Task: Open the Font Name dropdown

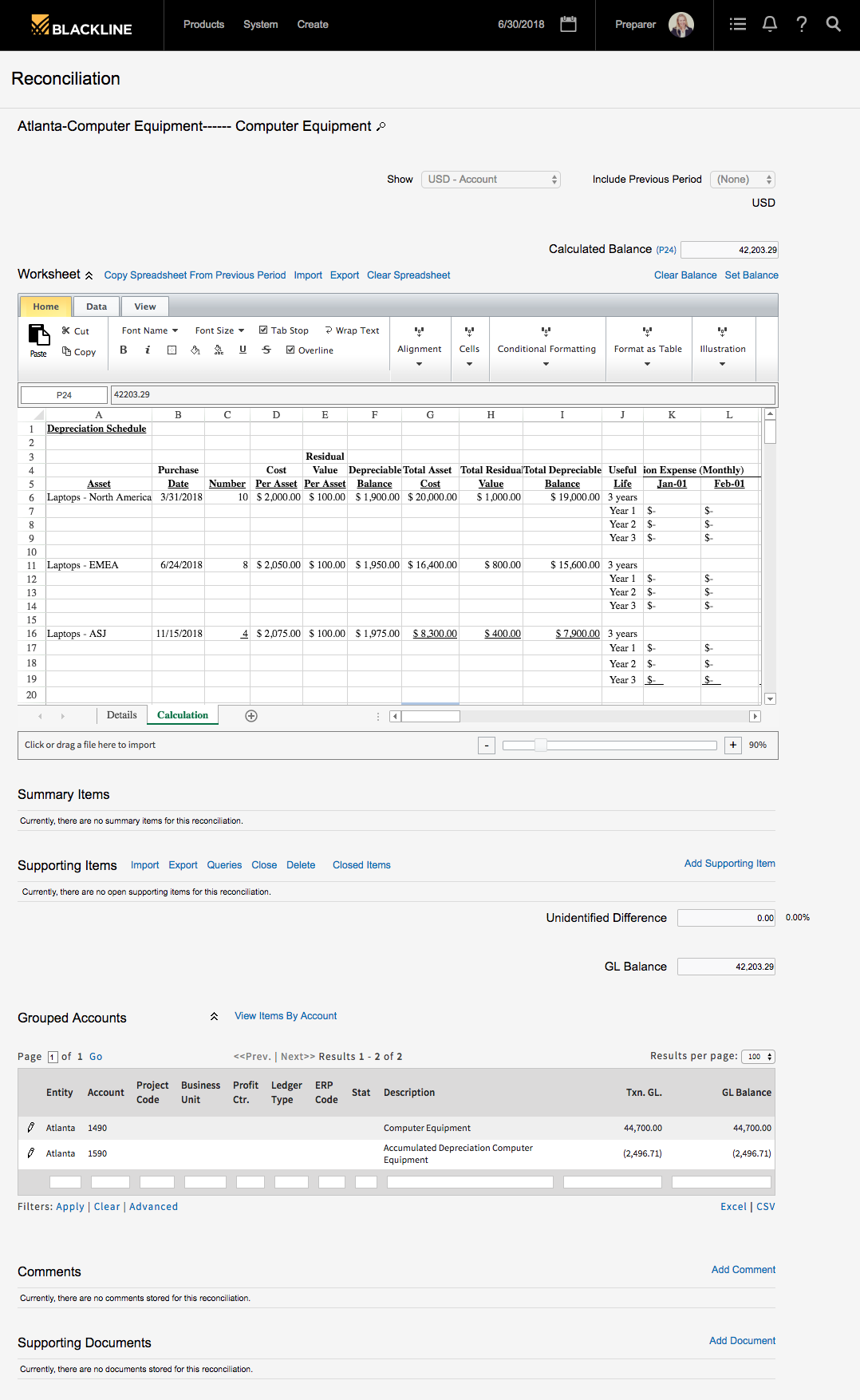Action: point(150,330)
